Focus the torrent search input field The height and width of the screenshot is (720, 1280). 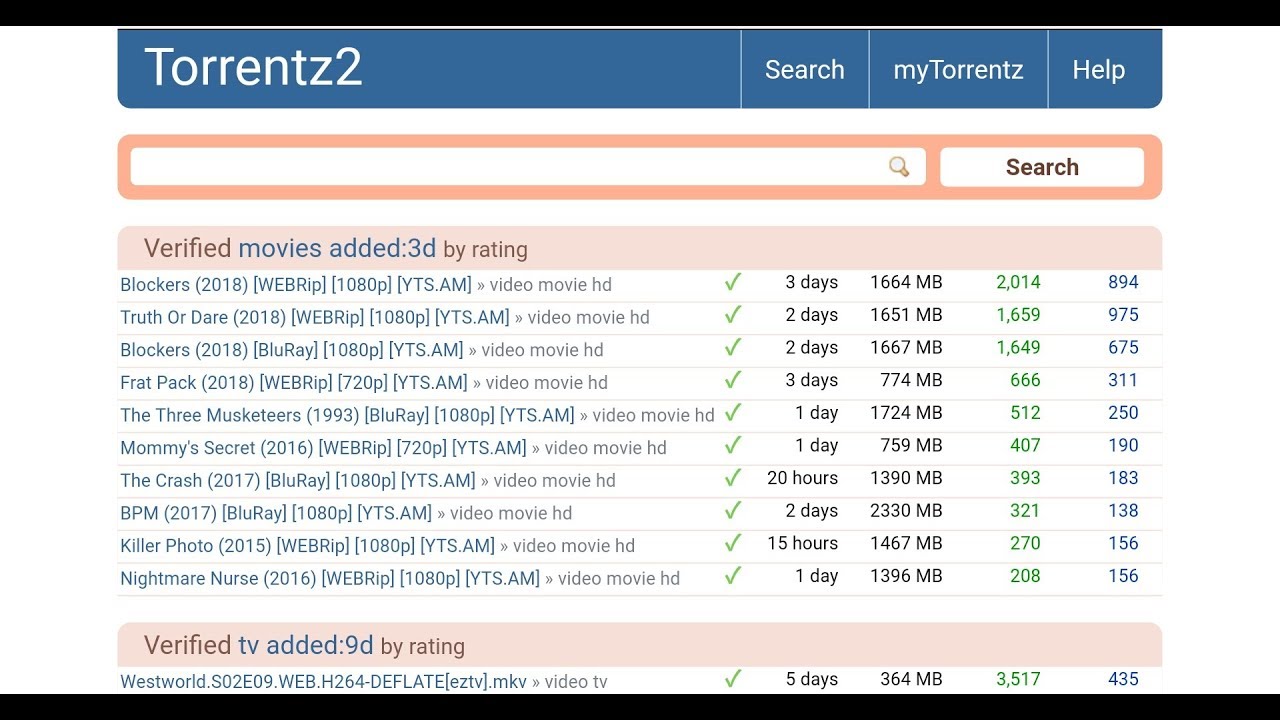pos(528,167)
